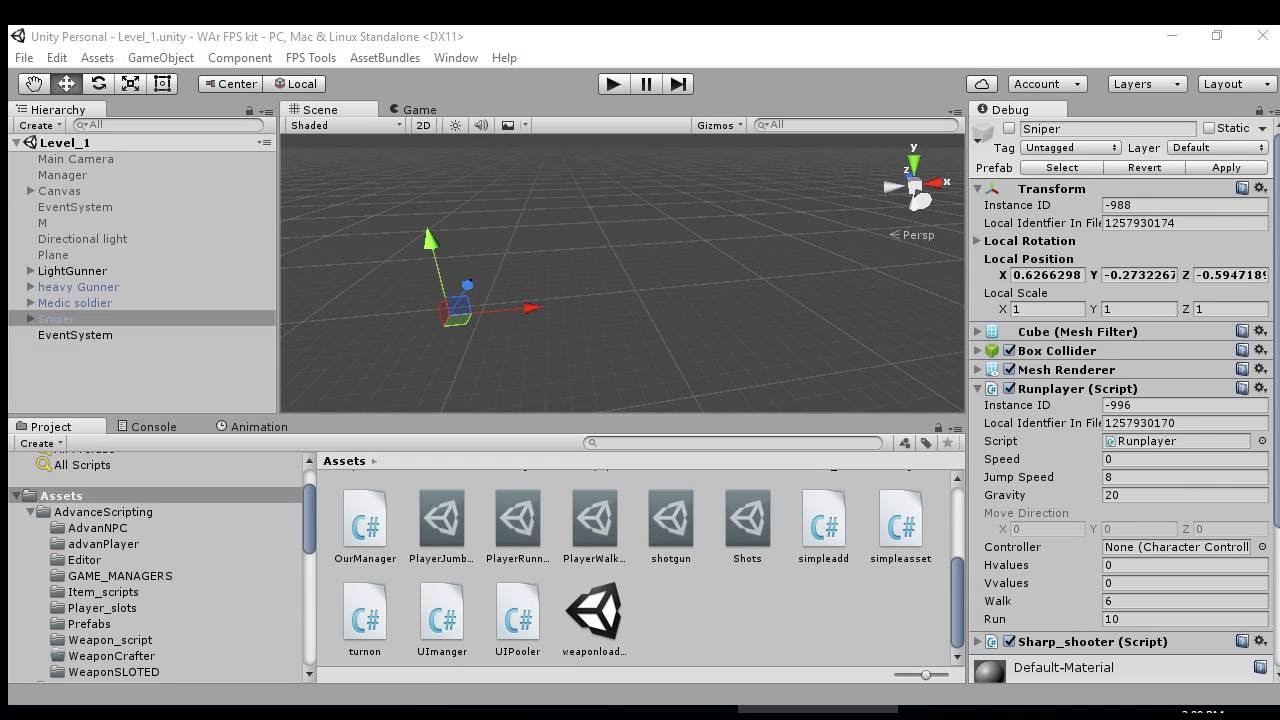Click the prefab Revert button

coord(1144,168)
